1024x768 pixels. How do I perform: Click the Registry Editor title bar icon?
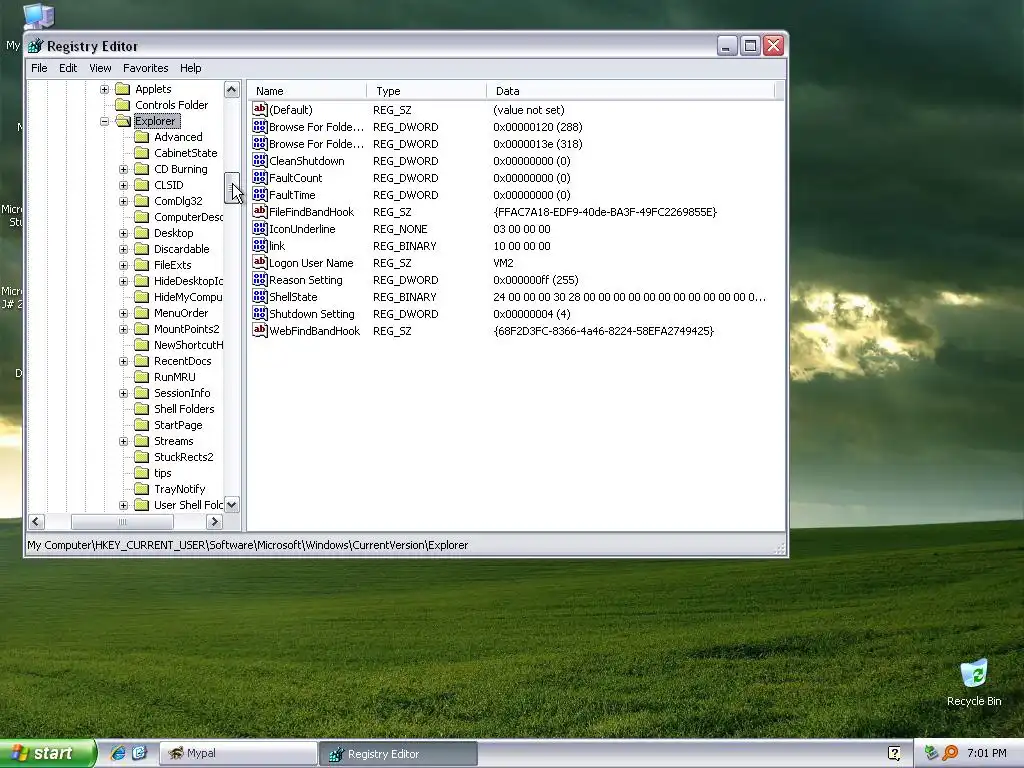[35, 46]
